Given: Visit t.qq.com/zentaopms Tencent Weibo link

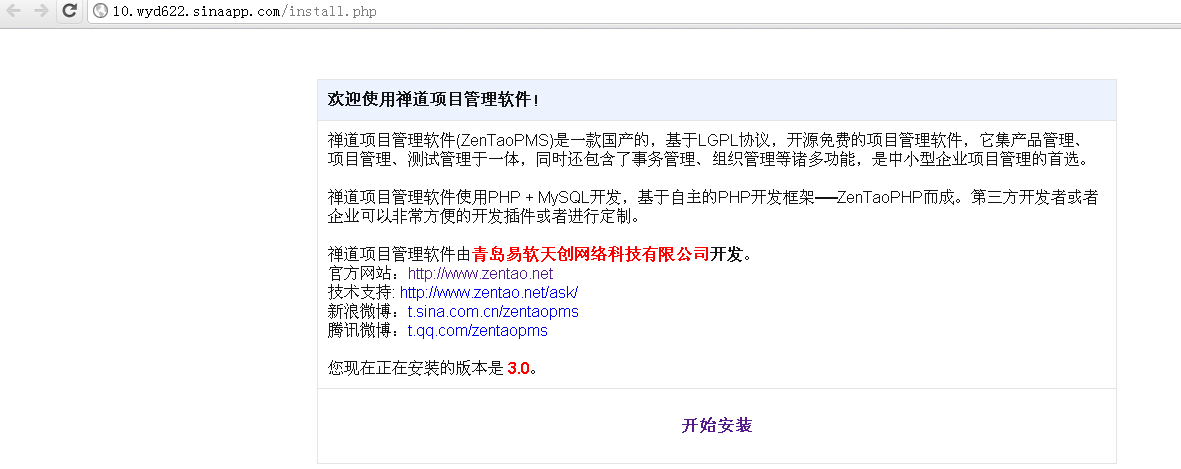Looking at the screenshot, I should 478,330.
